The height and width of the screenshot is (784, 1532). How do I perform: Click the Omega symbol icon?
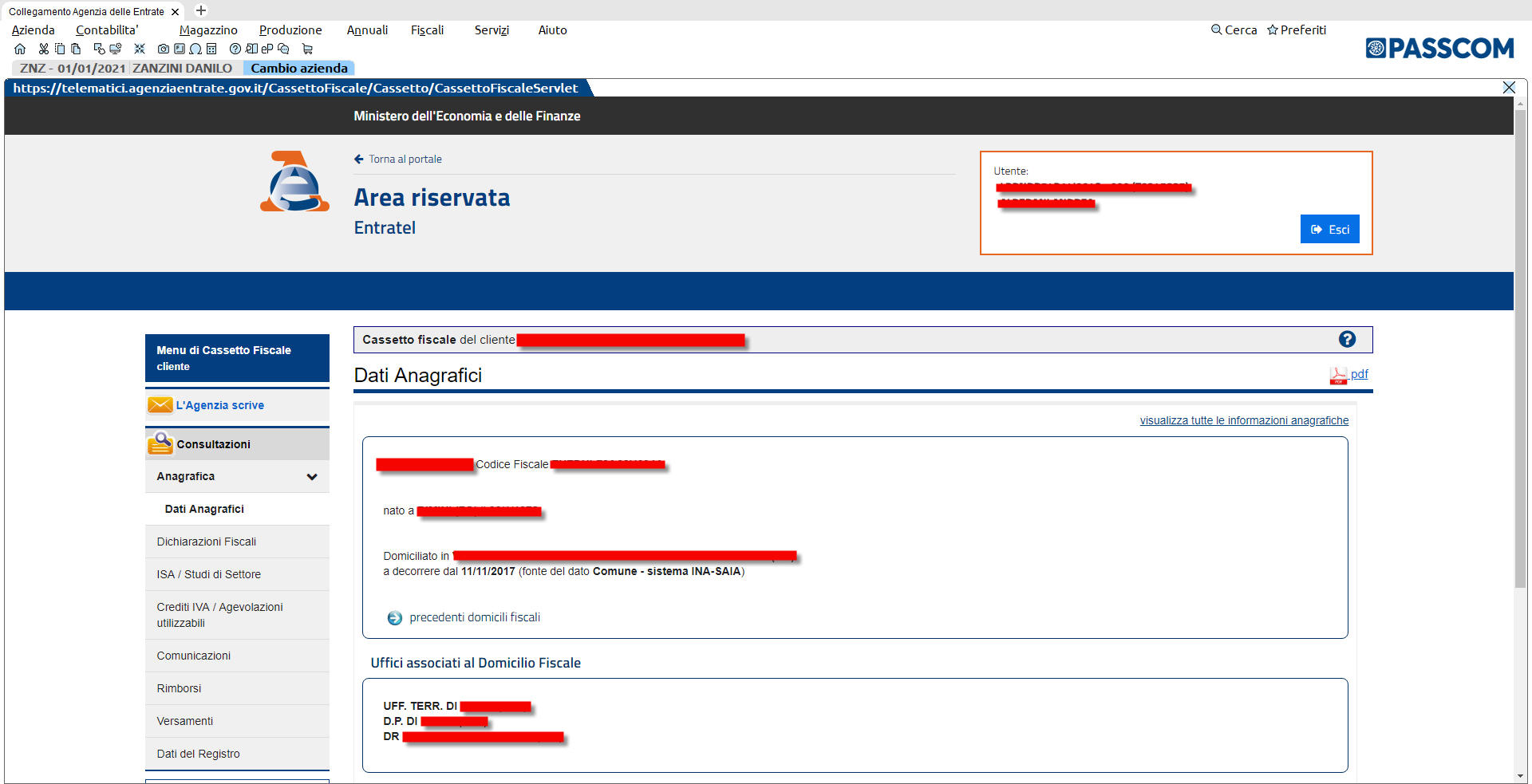pyautogui.click(x=195, y=49)
